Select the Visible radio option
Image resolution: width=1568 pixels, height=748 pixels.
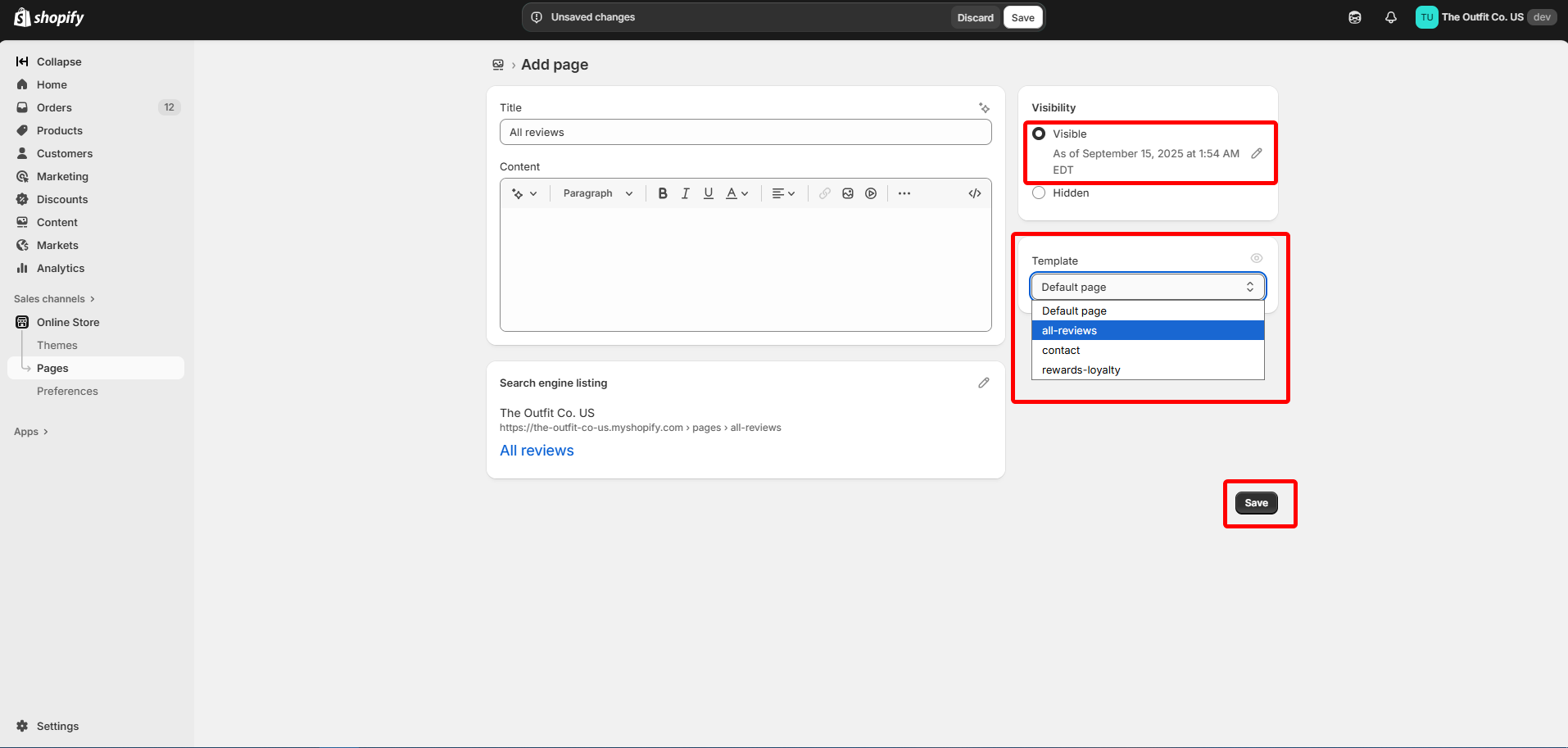coord(1039,134)
